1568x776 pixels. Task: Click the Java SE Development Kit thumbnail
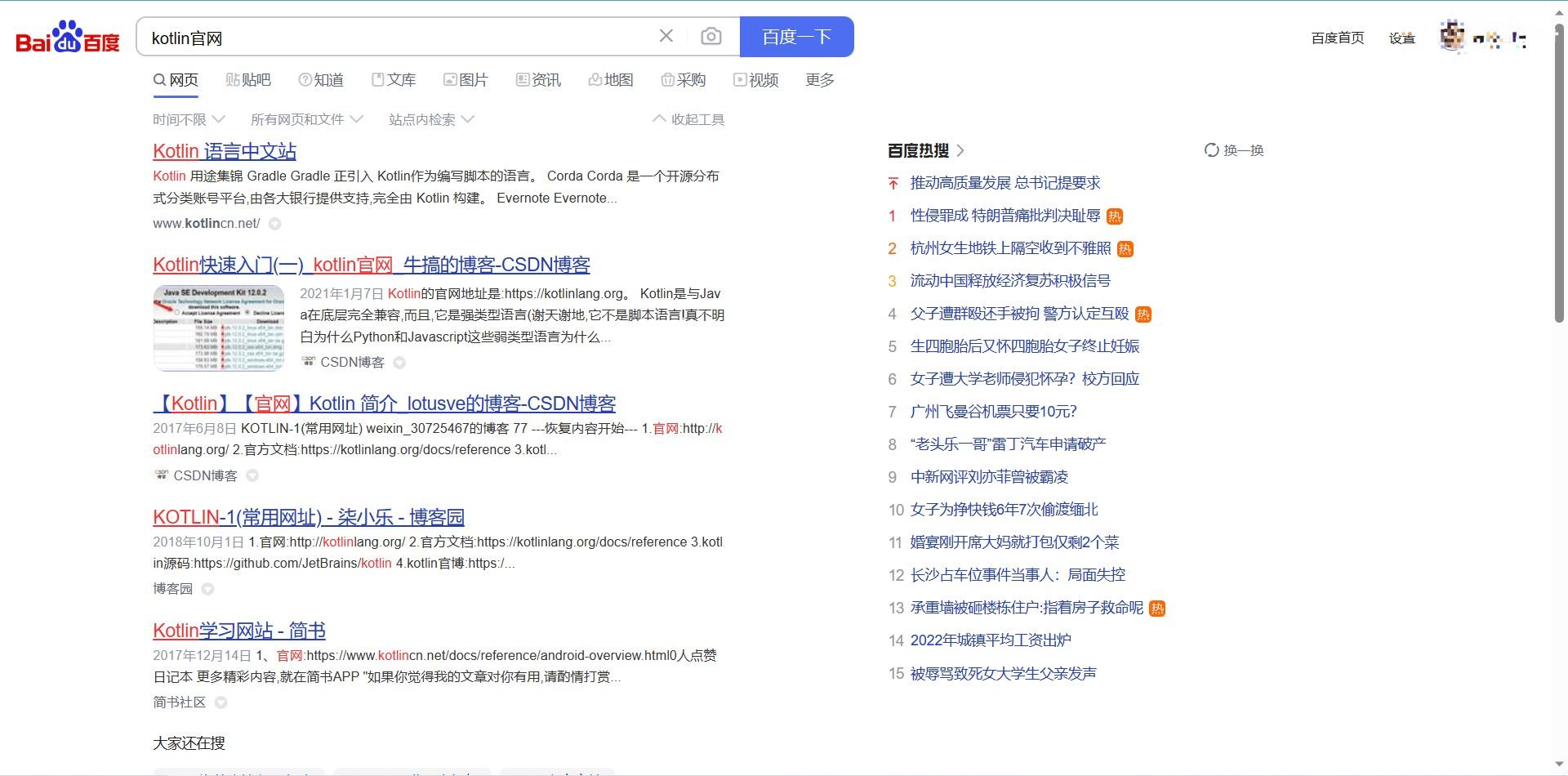point(219,328)
